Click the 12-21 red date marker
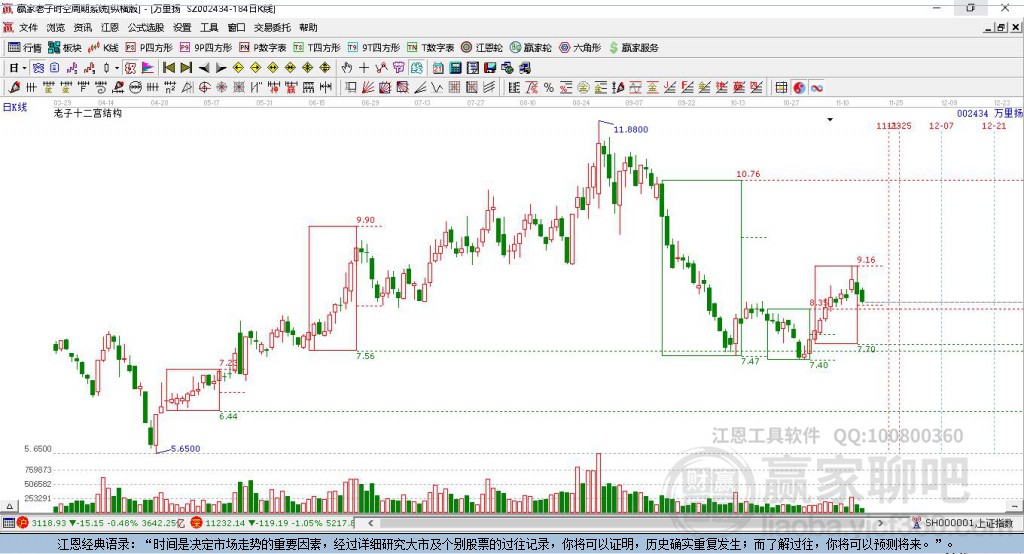The image size is (1024, 554). pos(994,125)
